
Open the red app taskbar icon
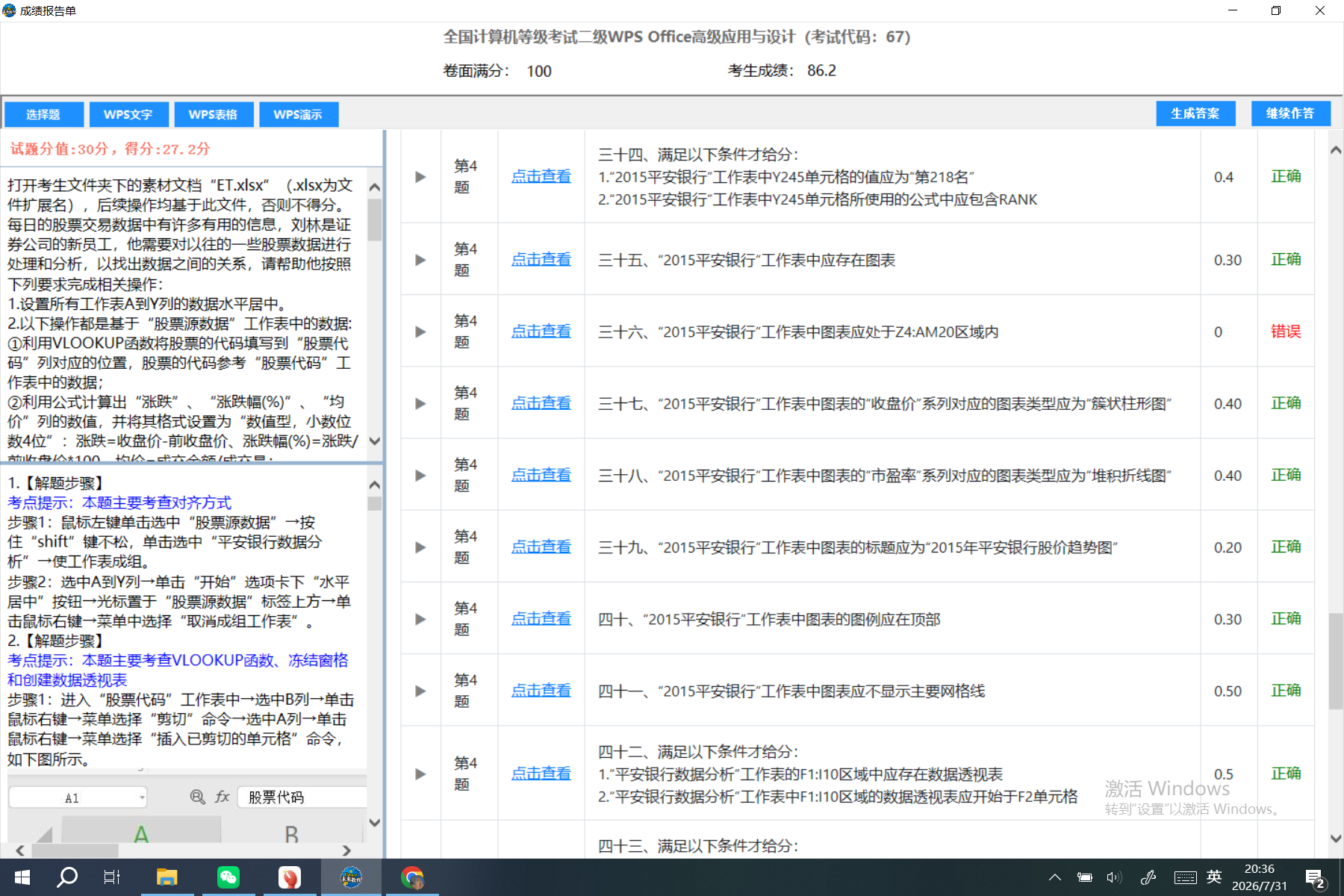[x=290, y=877]
